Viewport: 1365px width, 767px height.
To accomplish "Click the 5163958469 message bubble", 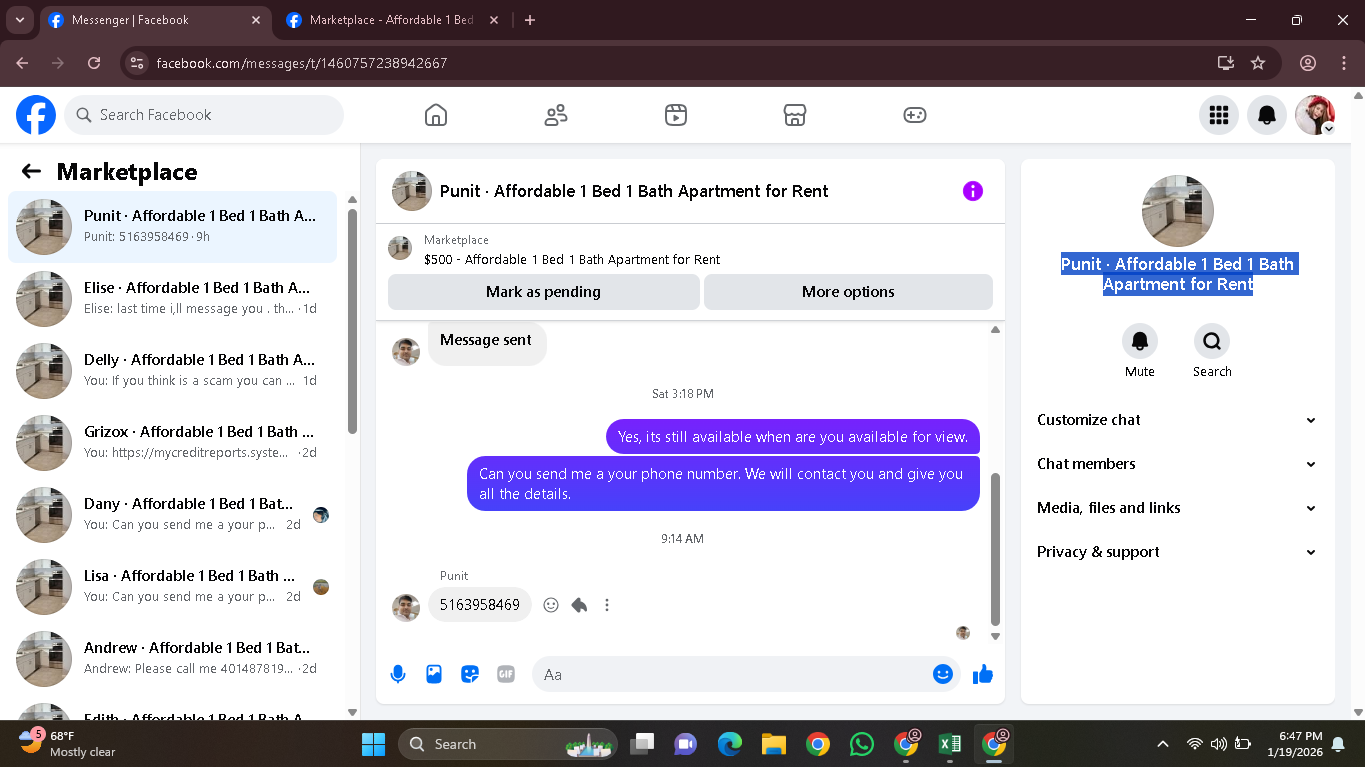I will (x=480, y=605).
